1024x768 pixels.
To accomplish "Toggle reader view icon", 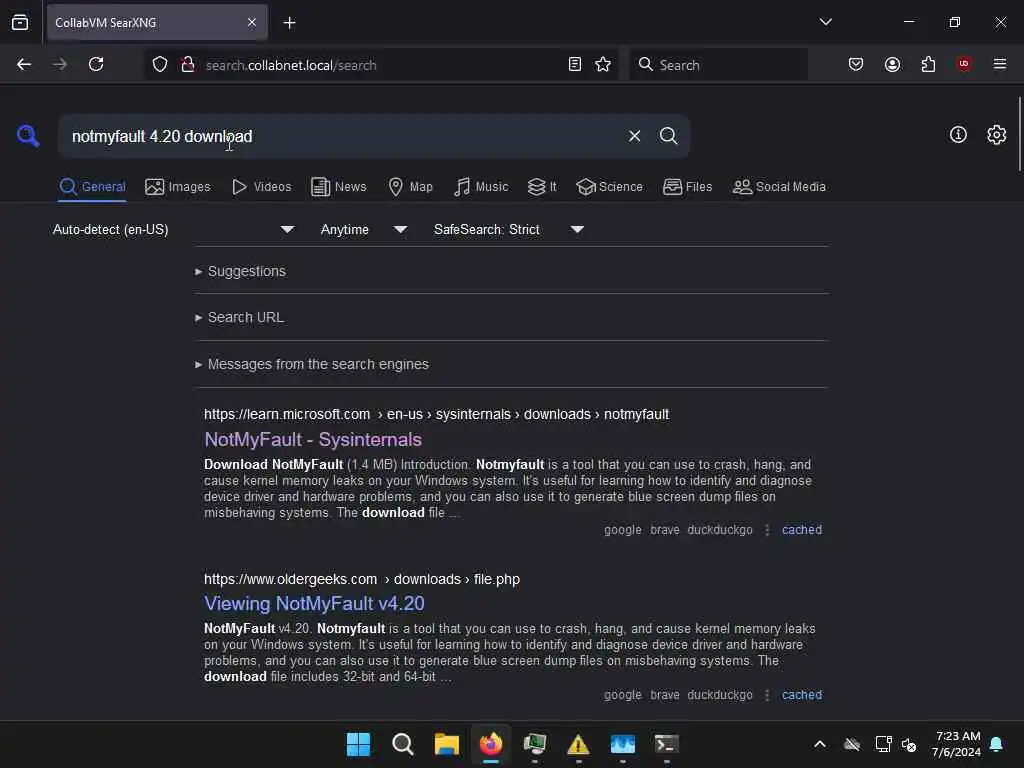I will (575, 64).
